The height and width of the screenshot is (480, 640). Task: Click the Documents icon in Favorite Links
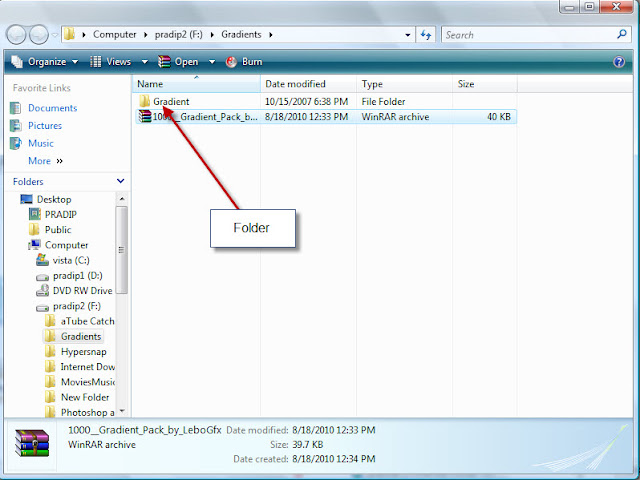tap(16, 108)
